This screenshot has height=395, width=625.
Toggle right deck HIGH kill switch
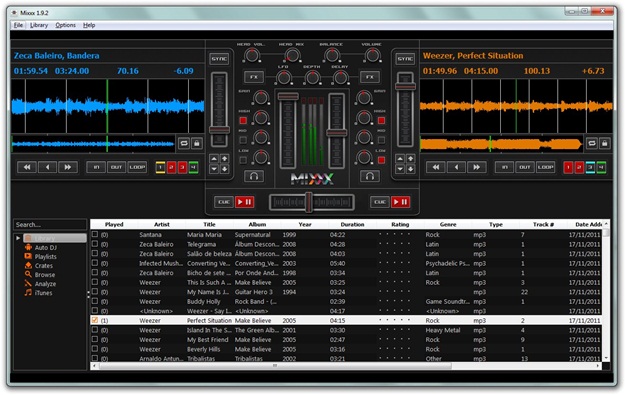381,120
